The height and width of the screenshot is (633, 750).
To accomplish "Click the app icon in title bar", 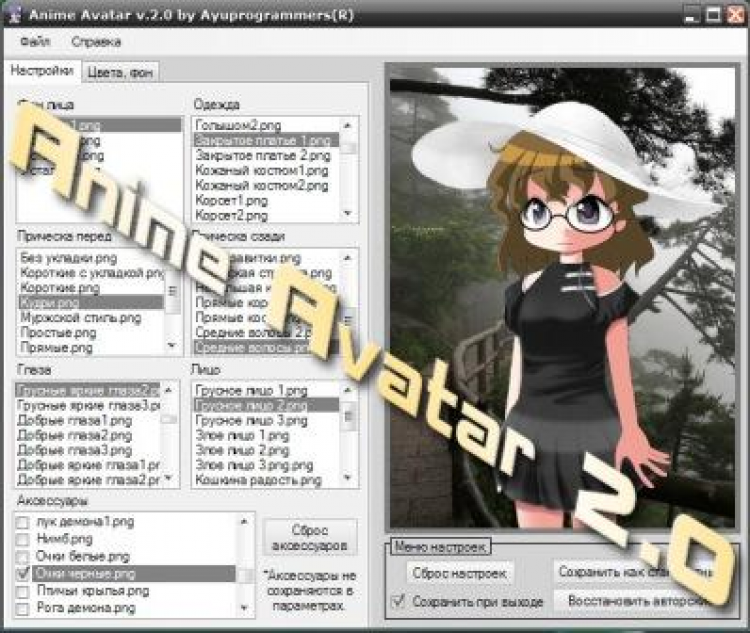I will coord(13,14).
